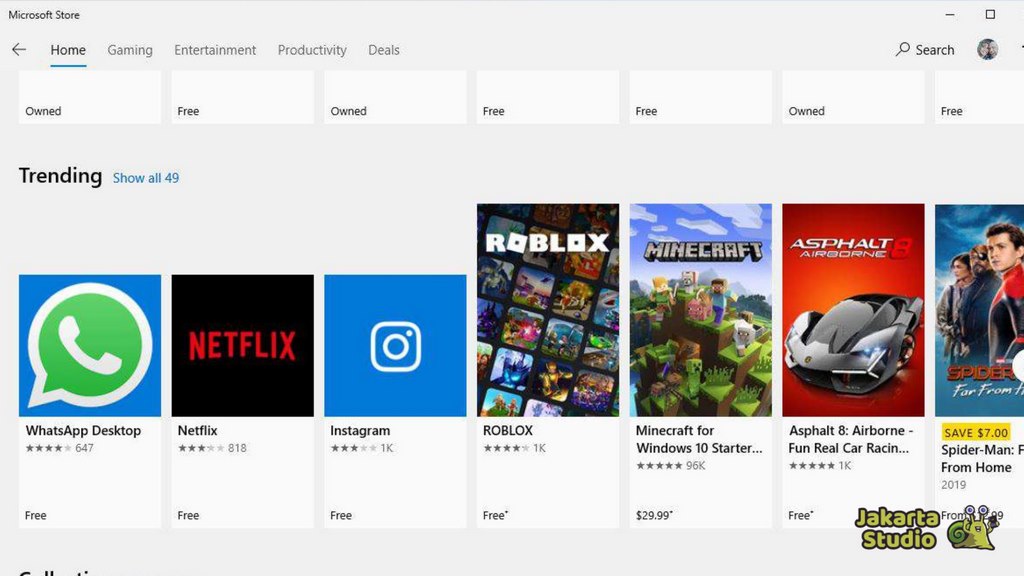Viewport: 1024px width, 576px height.
Task: Click the Minecraft 96K rating
Action: [671, 466]
